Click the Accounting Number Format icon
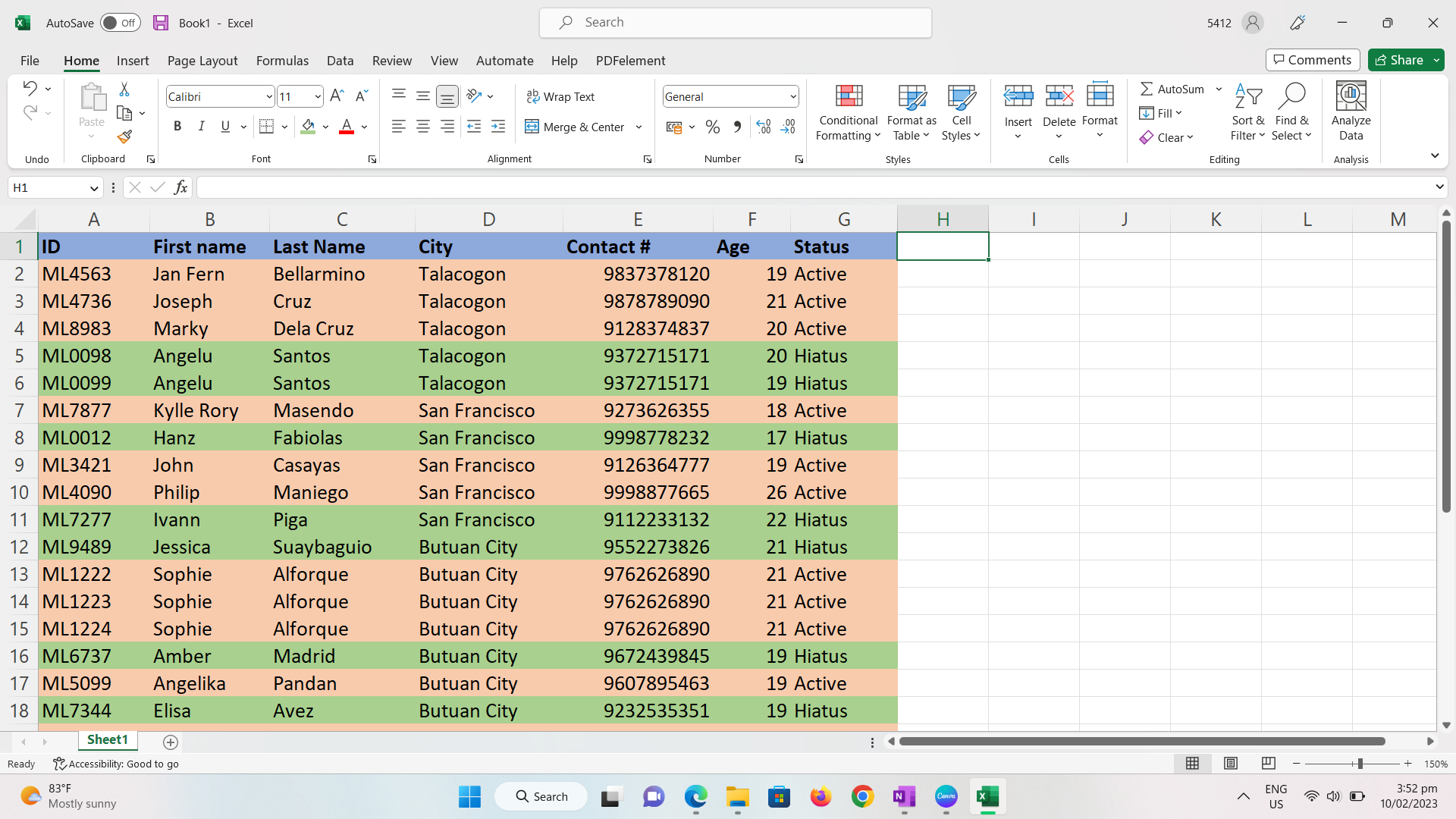 pos(673,127)
